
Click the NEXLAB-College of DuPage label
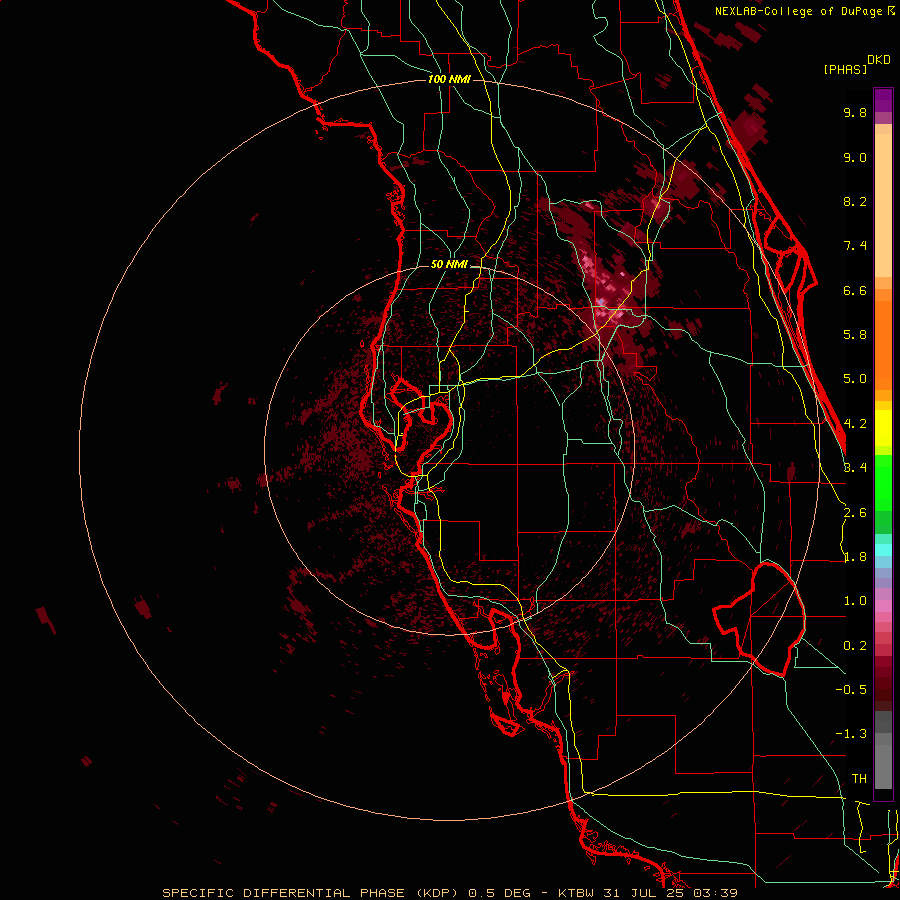point(798,11)
